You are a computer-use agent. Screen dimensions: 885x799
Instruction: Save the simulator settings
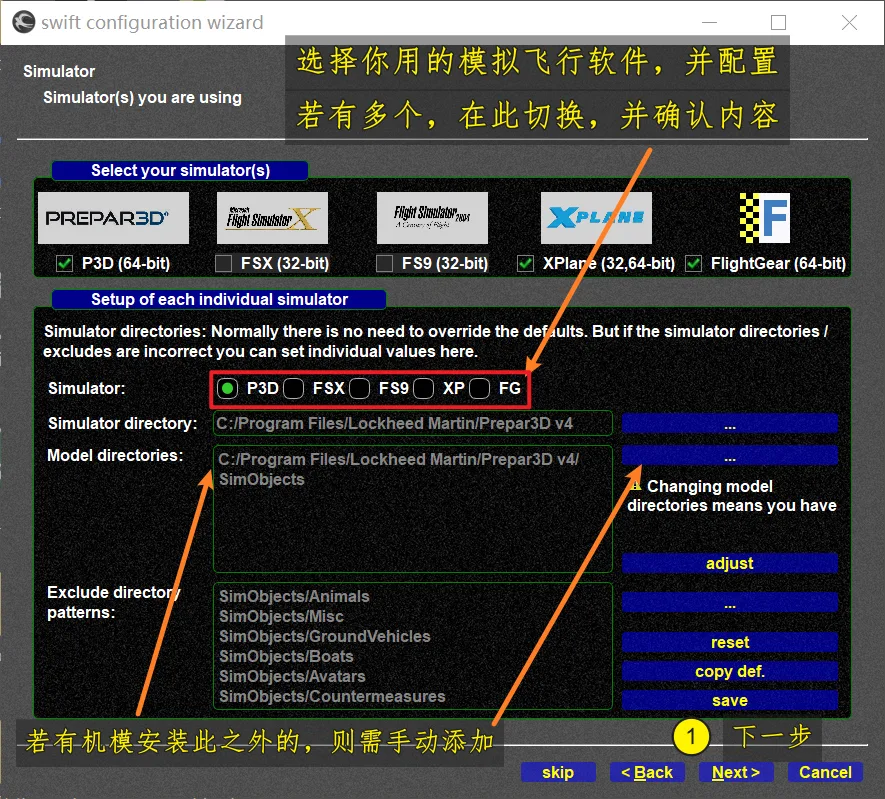click(x=730, y=700)
